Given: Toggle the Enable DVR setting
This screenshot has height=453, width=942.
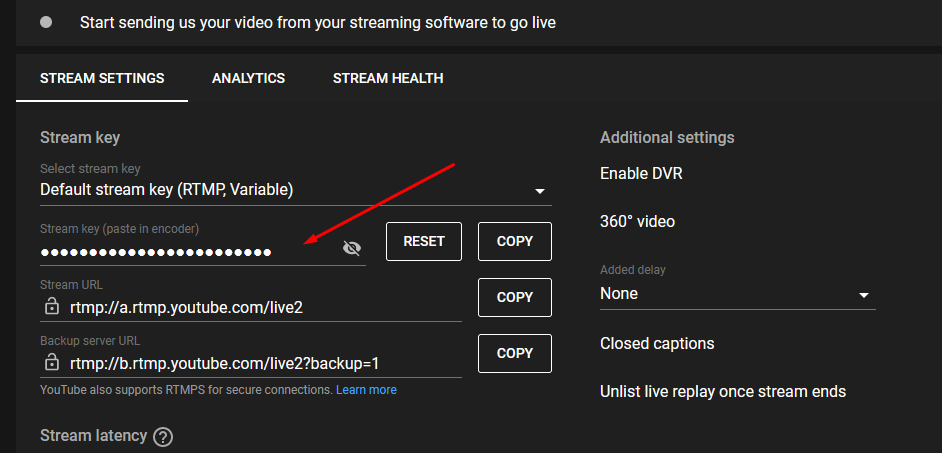Looking at the screenshot, I should (641, 174).
